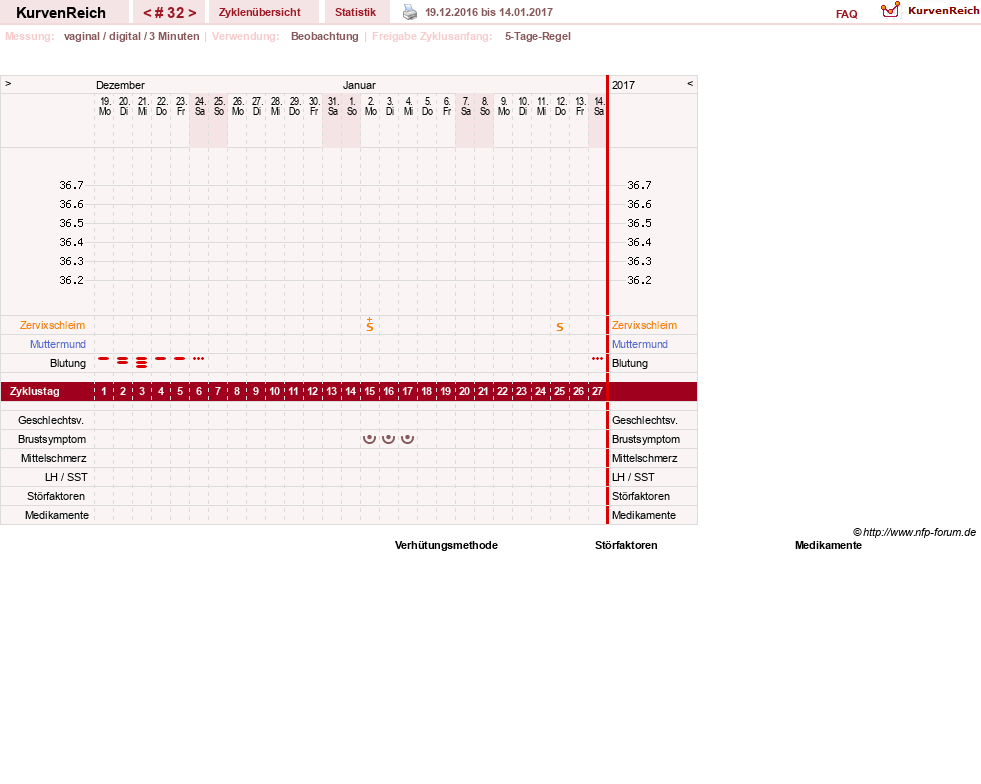Open the FAQ link
The height and width of the screenshot is (784, 981).
[846, 14]
